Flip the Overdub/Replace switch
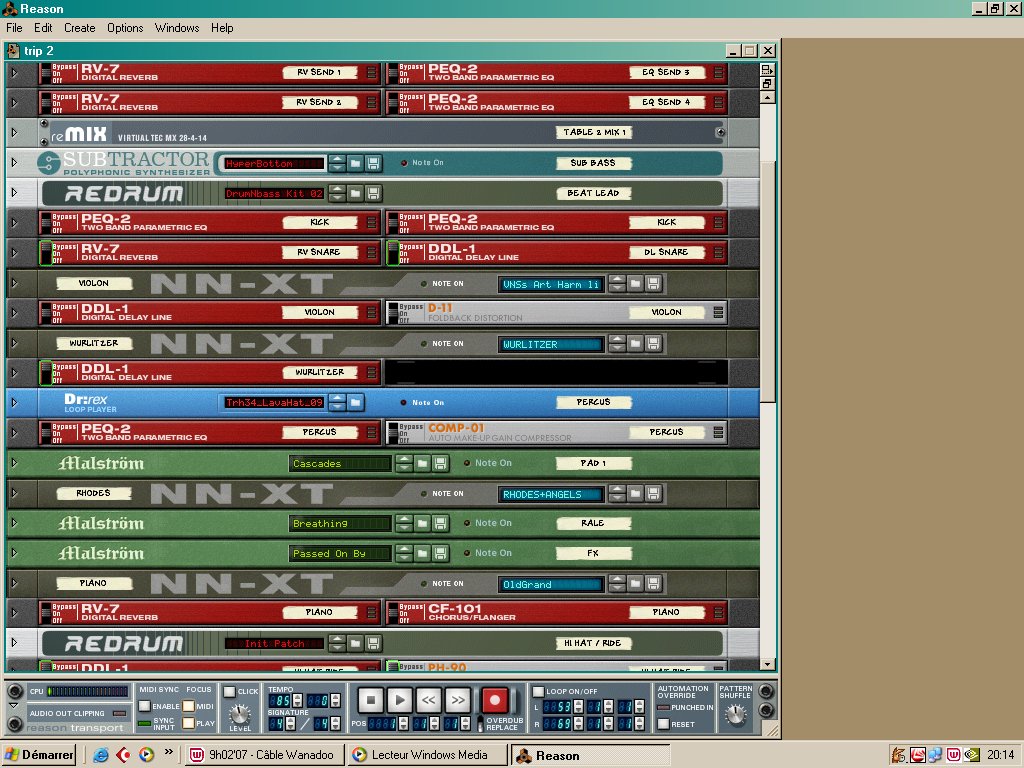1024x768 pixels. pos(480,723)
